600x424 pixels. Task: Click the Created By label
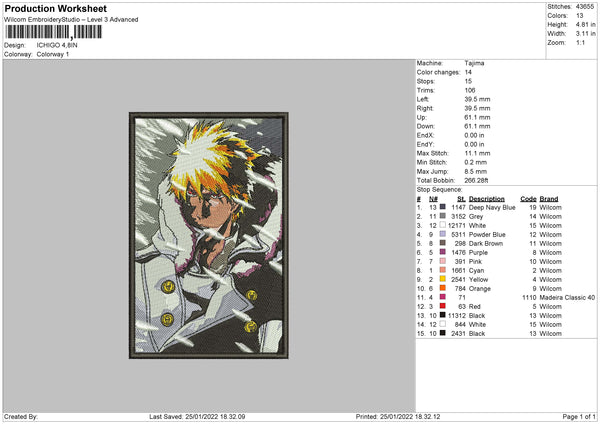coord(21,416)
